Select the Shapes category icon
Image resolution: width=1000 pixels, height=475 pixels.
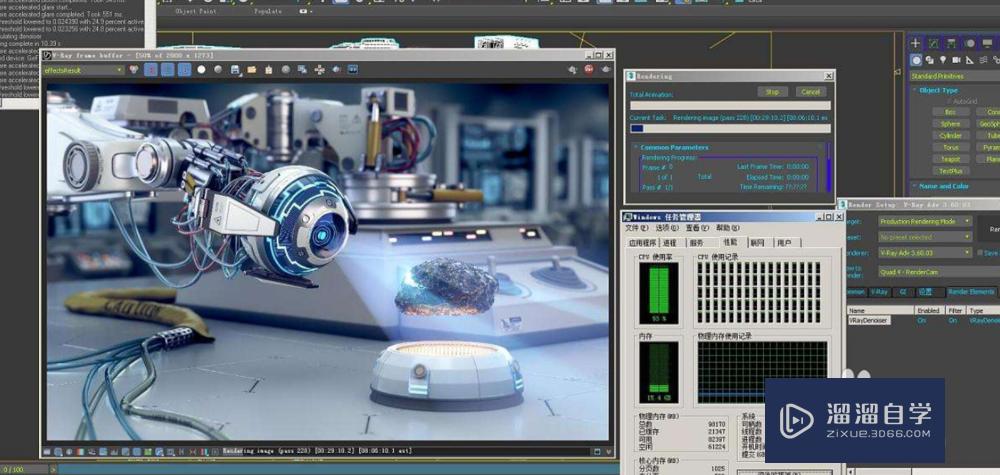coord(929,60)
